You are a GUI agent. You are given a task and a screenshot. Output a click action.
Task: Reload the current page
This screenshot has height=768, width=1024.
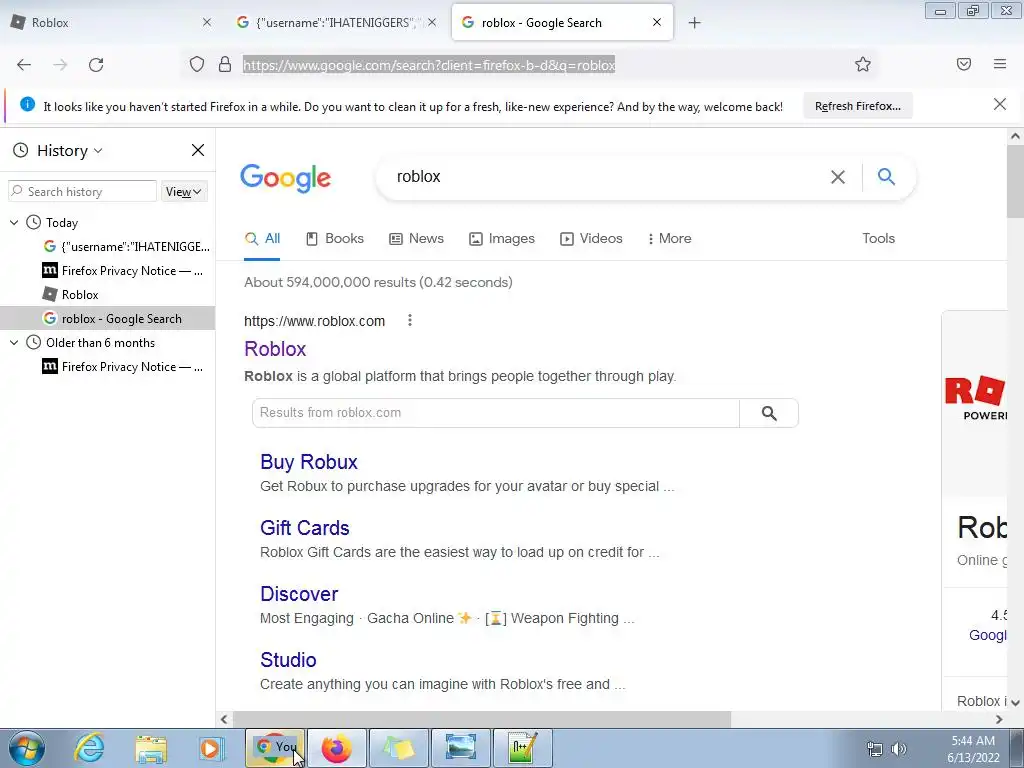(x=96, y=65)
